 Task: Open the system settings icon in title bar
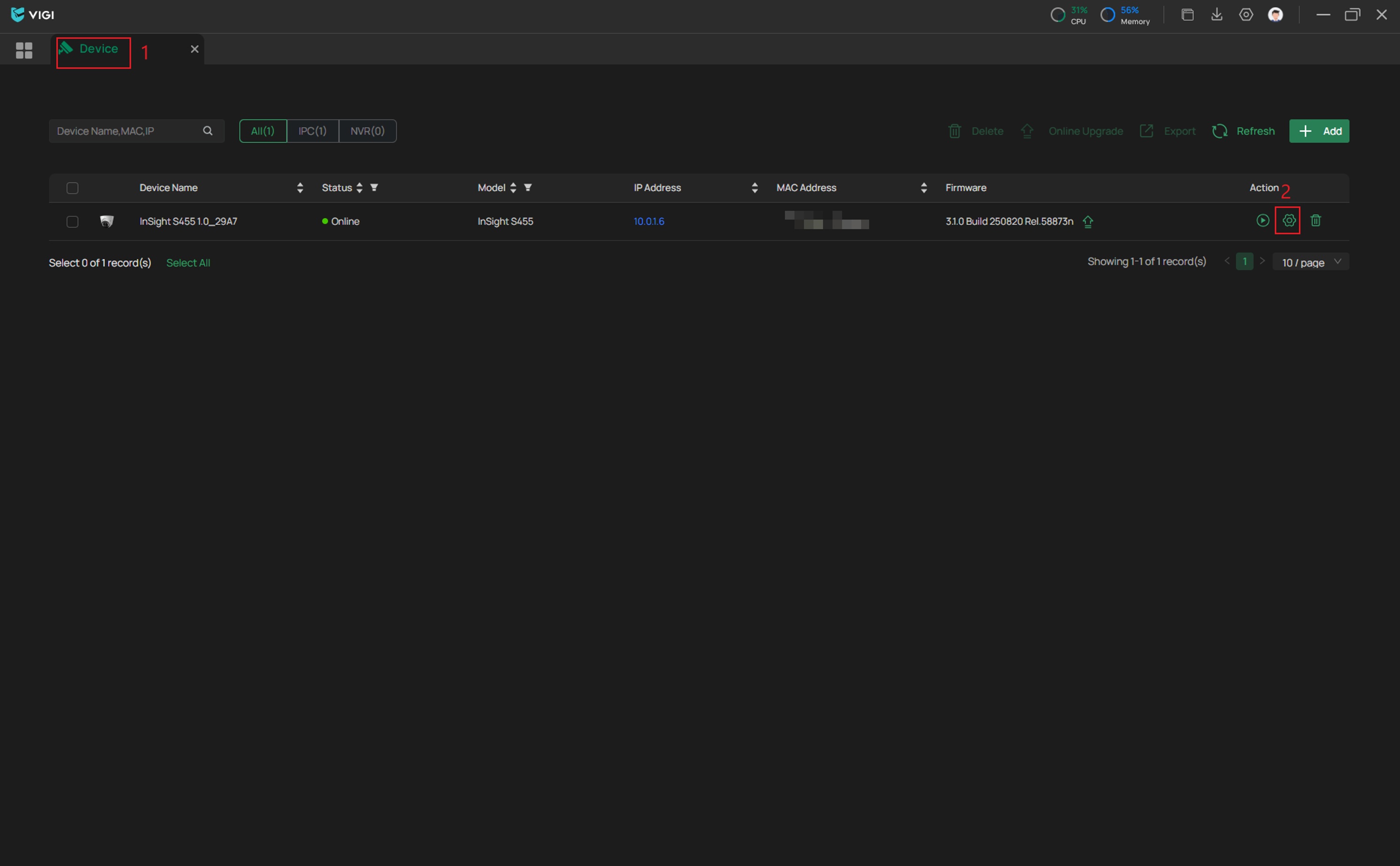(1246, 15)
